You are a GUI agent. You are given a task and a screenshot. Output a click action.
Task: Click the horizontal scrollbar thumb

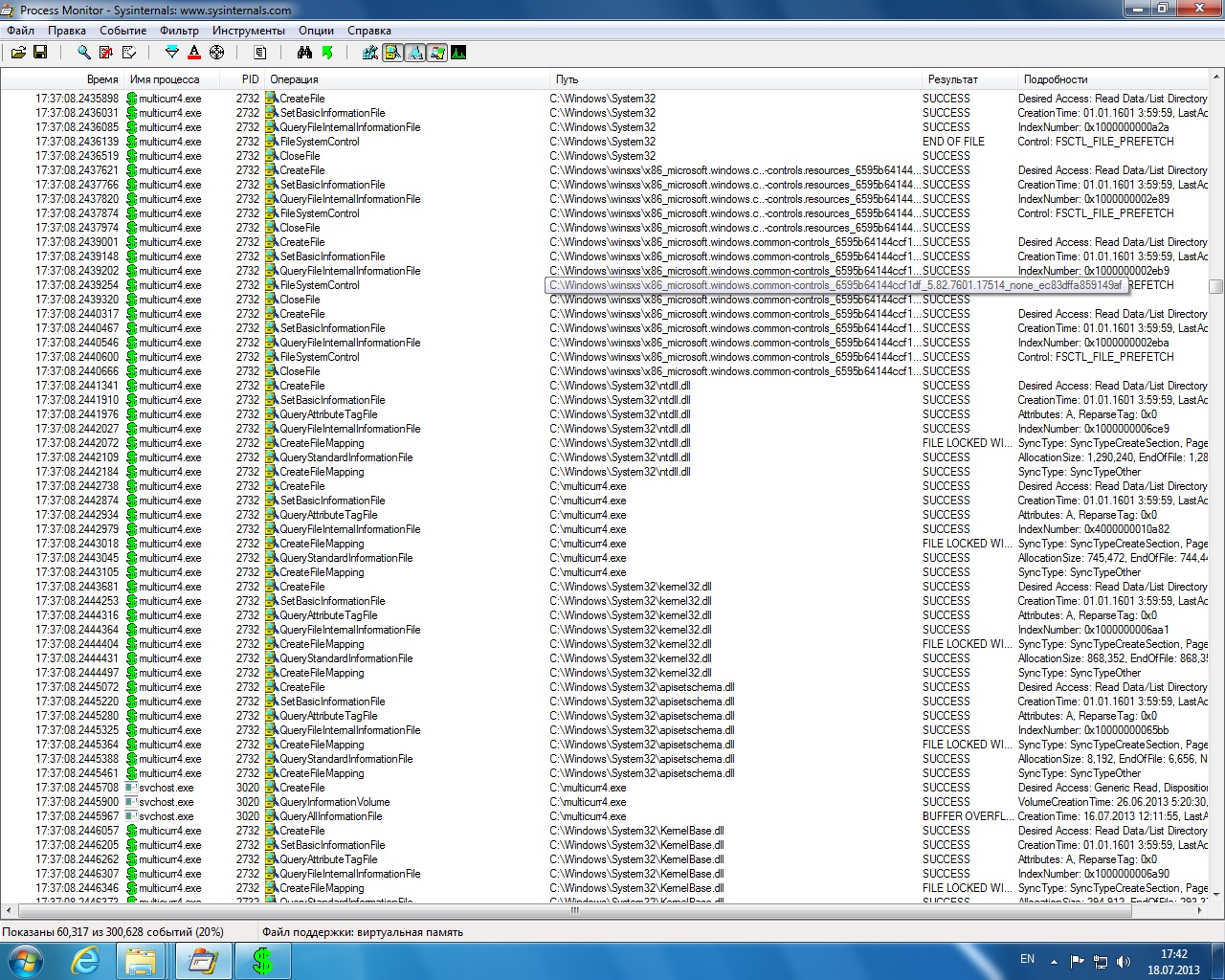coord(575,910)
